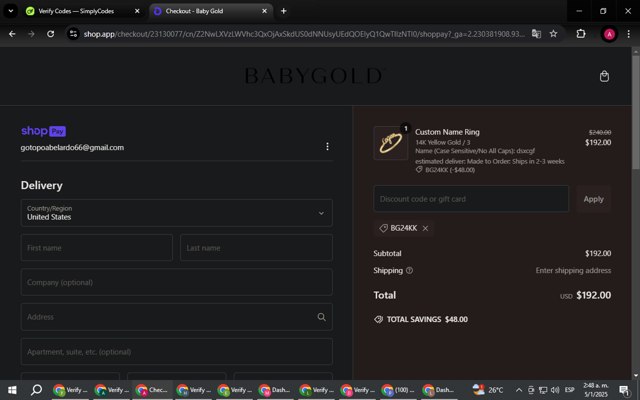
Task: Open the weather 26°C taskbar widget
Action: (x=488, y=390)
